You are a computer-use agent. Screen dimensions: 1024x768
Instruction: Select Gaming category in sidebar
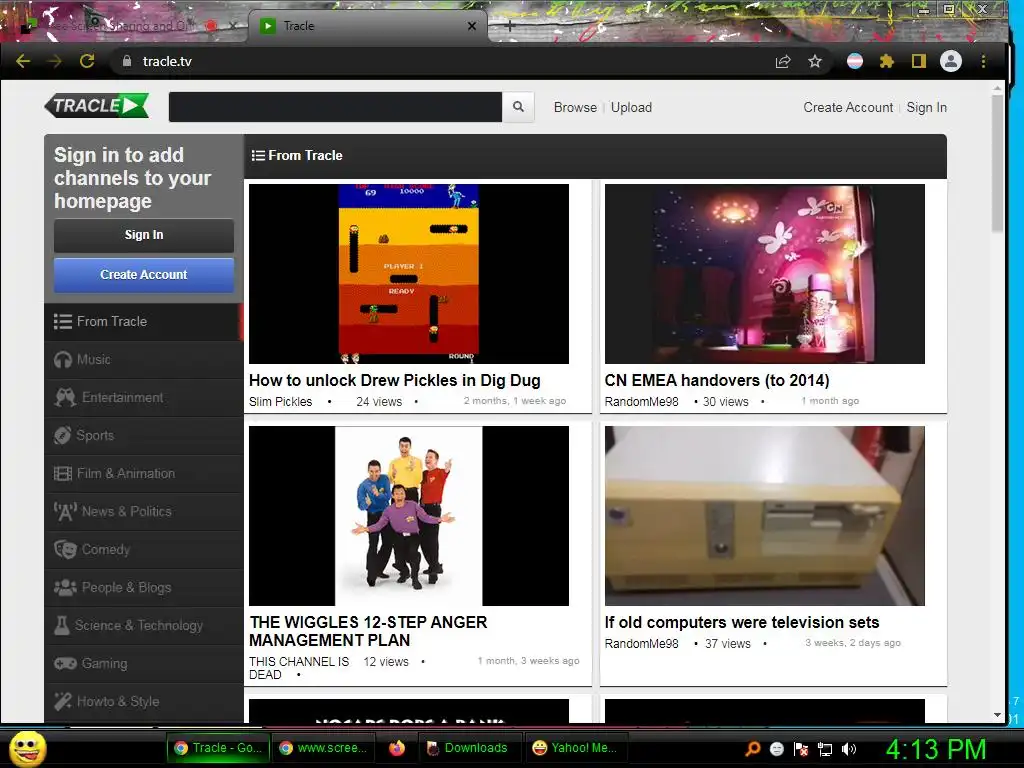(144, 663)
